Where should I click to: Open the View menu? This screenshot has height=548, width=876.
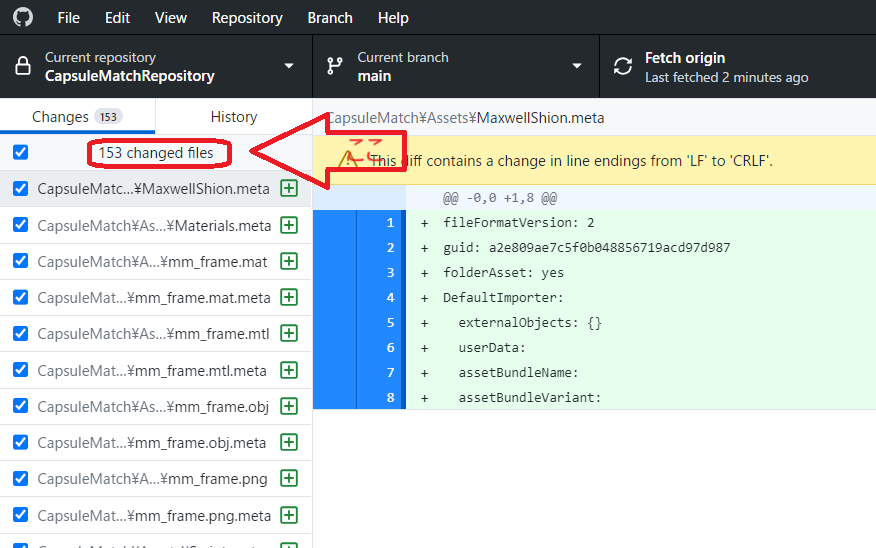click(171, 18)
